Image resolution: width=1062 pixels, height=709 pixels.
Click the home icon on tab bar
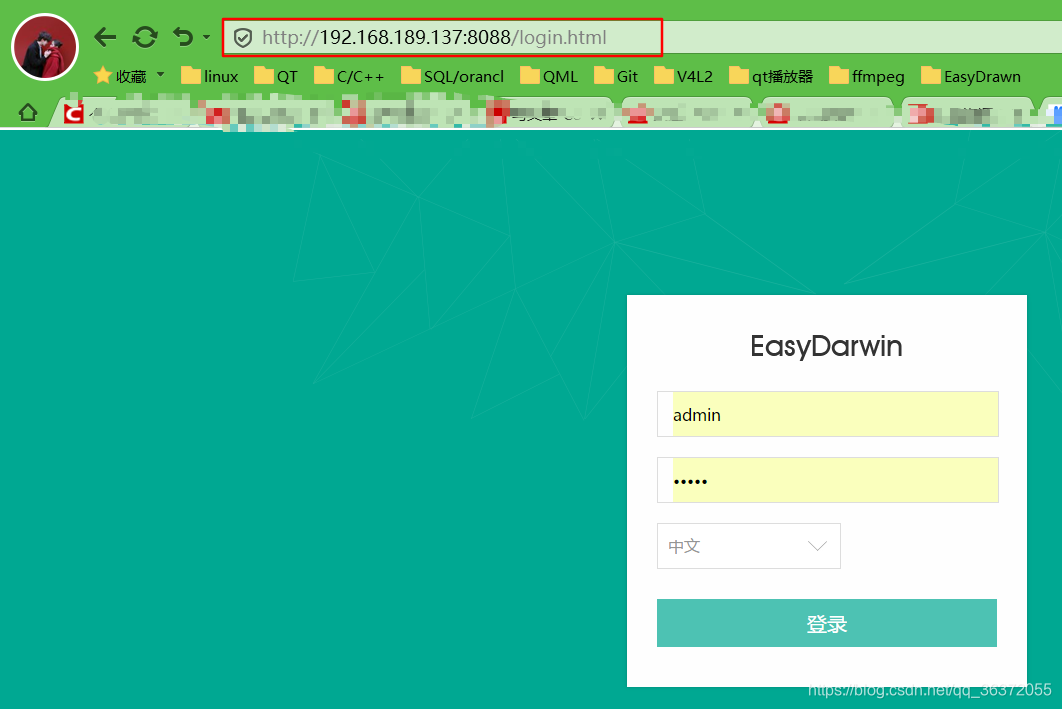(28, 112)
